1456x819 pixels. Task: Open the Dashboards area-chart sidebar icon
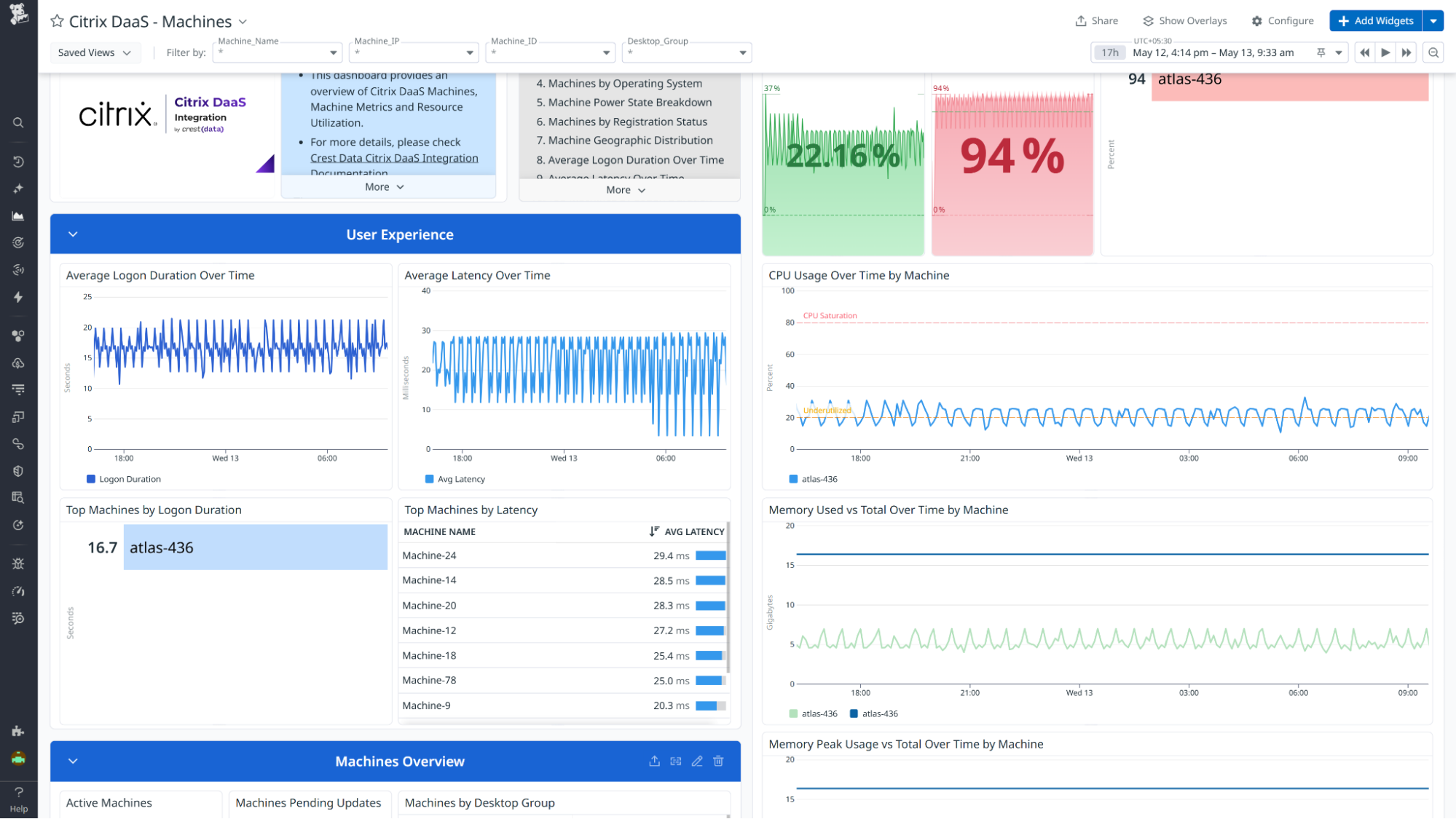tap(18, 216)
